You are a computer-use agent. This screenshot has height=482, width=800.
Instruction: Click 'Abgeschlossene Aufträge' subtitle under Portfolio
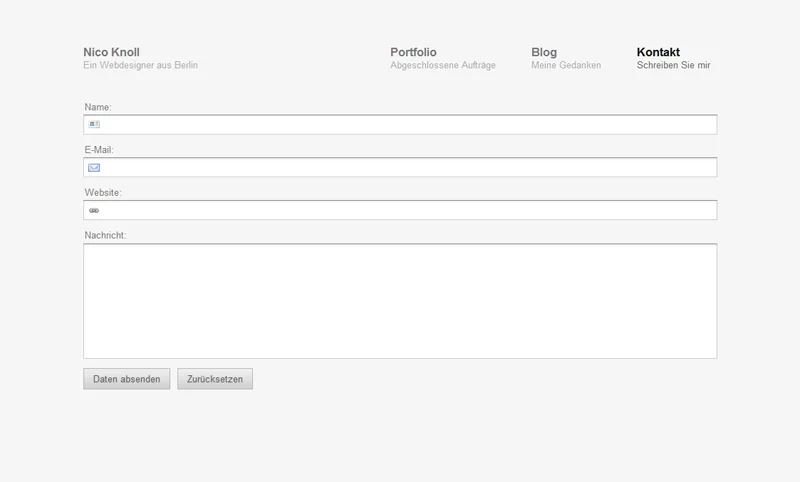[x=442, y=66]
